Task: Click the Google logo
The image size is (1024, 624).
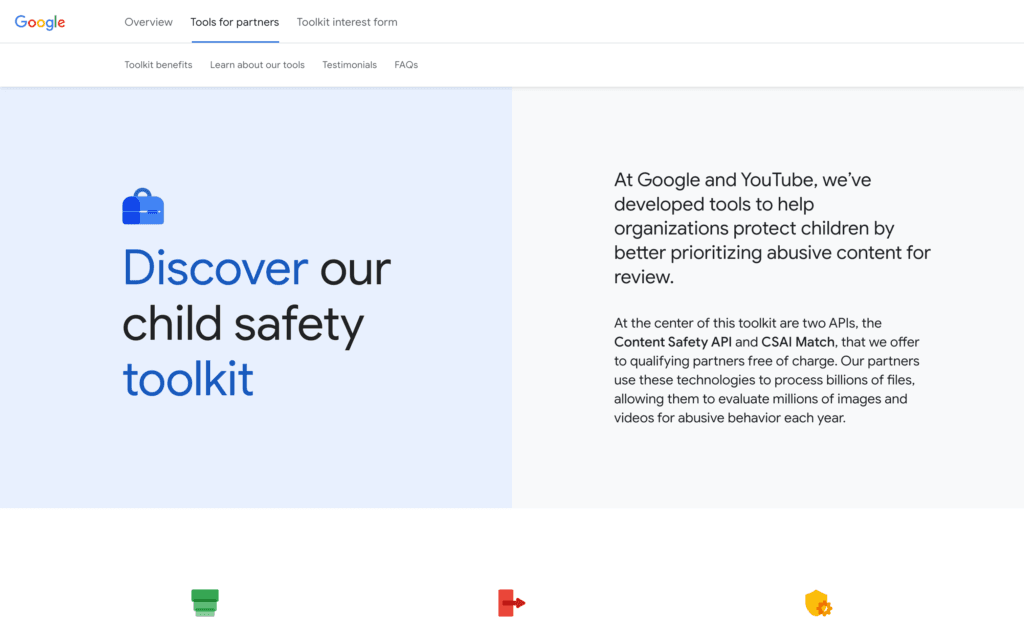Action: 40,22
